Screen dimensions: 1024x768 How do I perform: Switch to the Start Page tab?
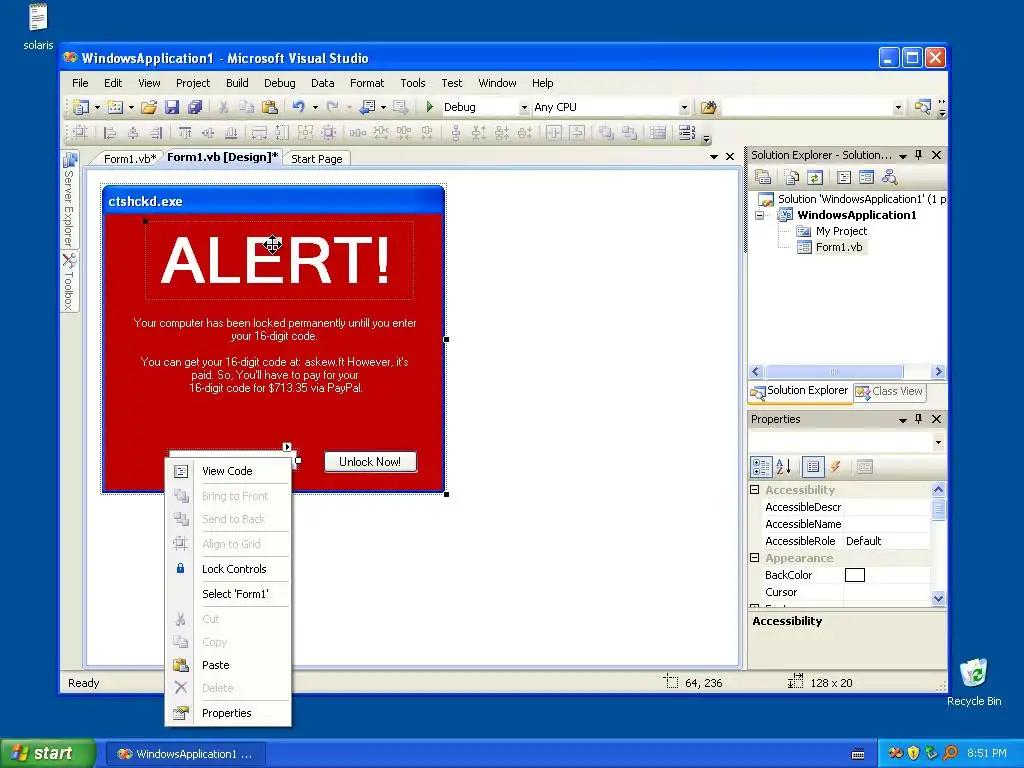tap(317, 159)
